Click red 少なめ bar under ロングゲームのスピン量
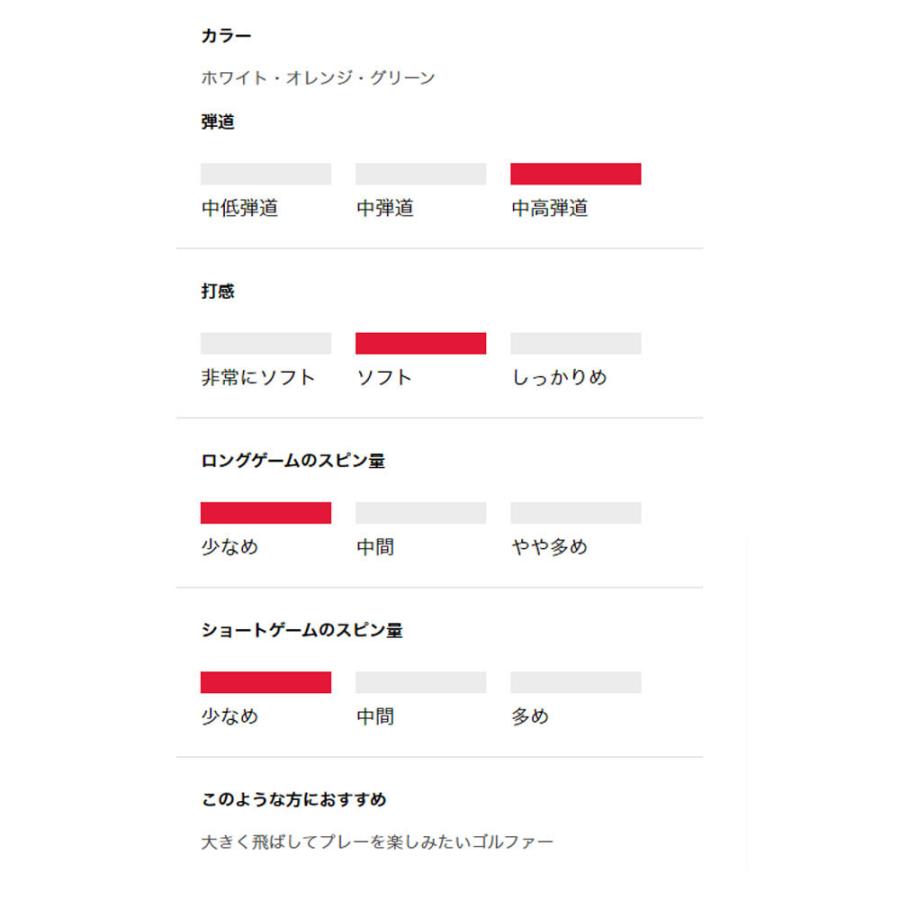The image size is (900, 900). pyautogui.click(x=265, y=513)
